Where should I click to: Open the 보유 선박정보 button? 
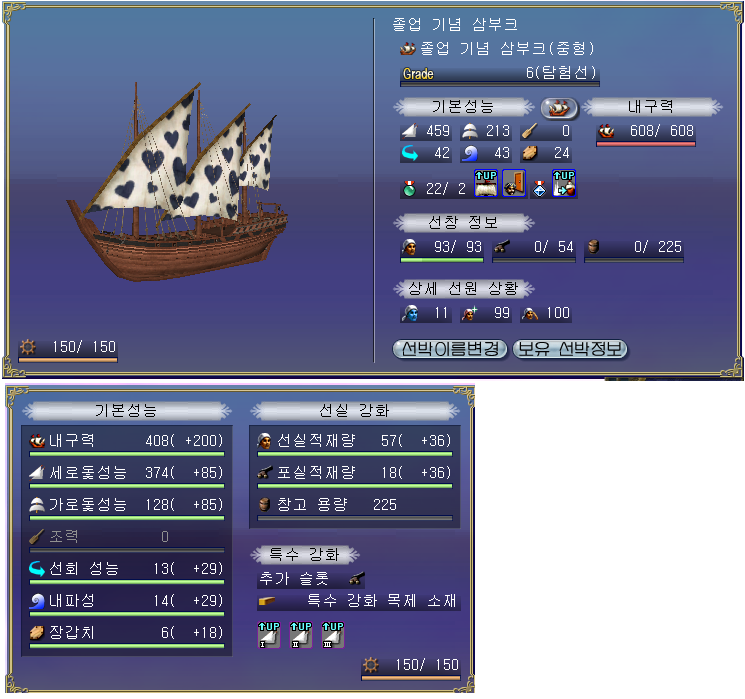click(x=570, y=349)
